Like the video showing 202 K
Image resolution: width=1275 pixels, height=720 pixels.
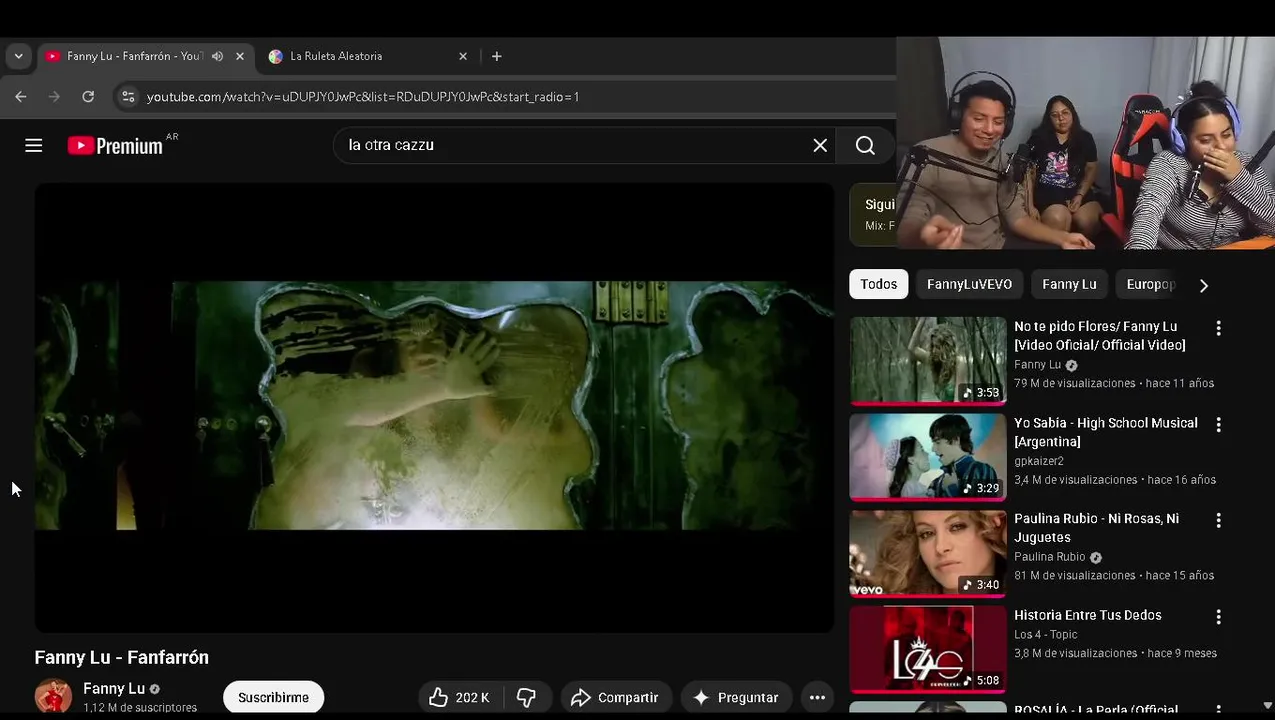point(459,697)
